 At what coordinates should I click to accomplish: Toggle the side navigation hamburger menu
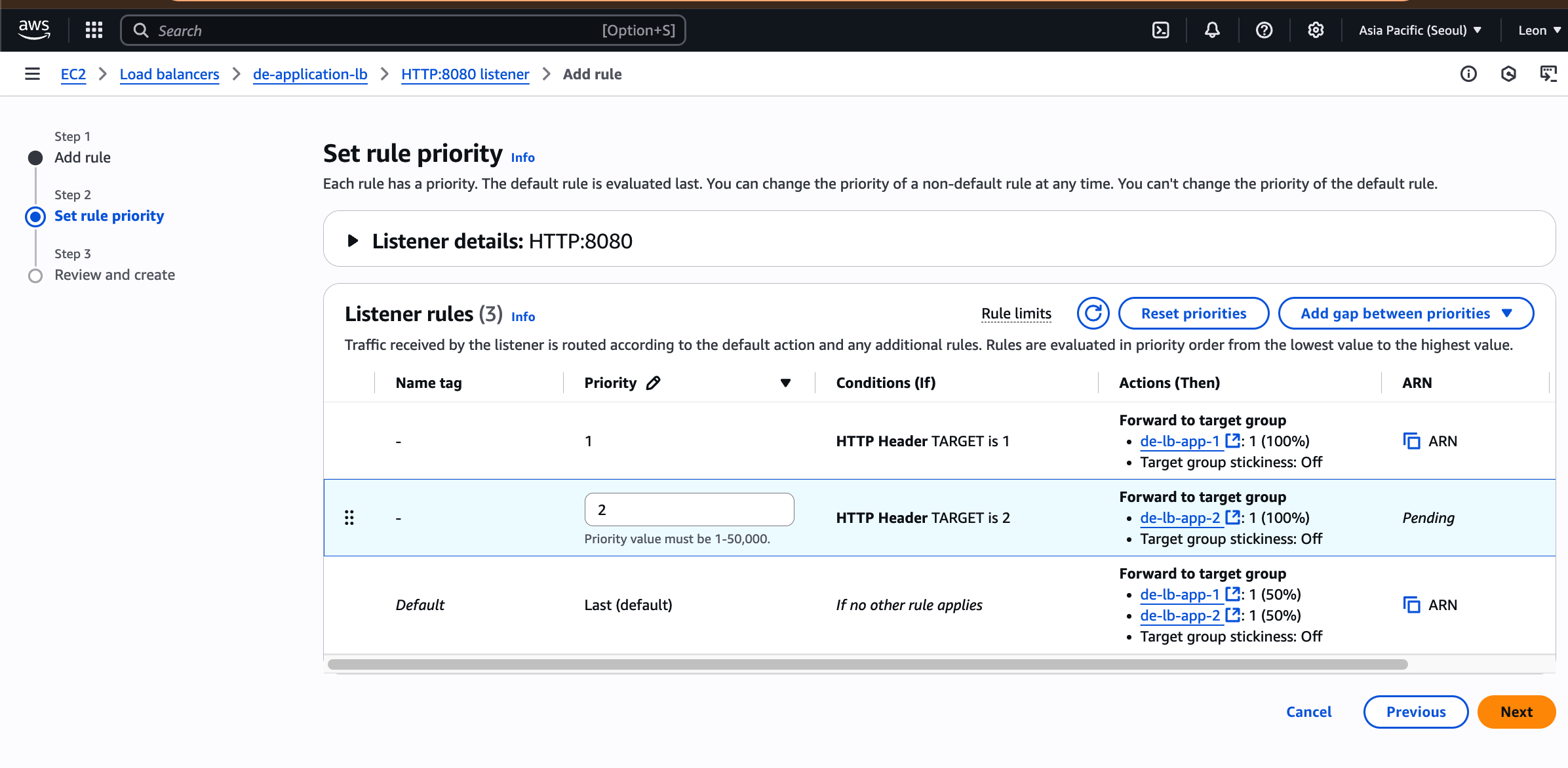tap(32, 74)
